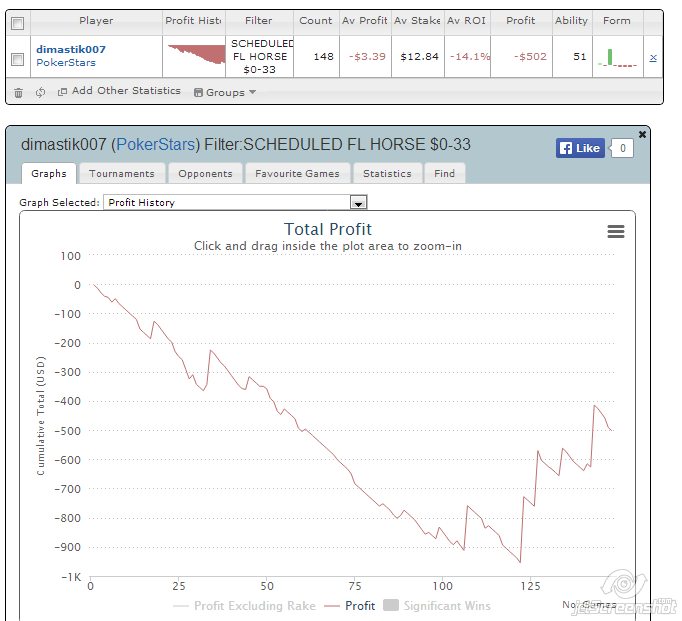Click the Form mini bar chart
The width and height of the screenshot is (682, 621).
[x=618, y=57]
